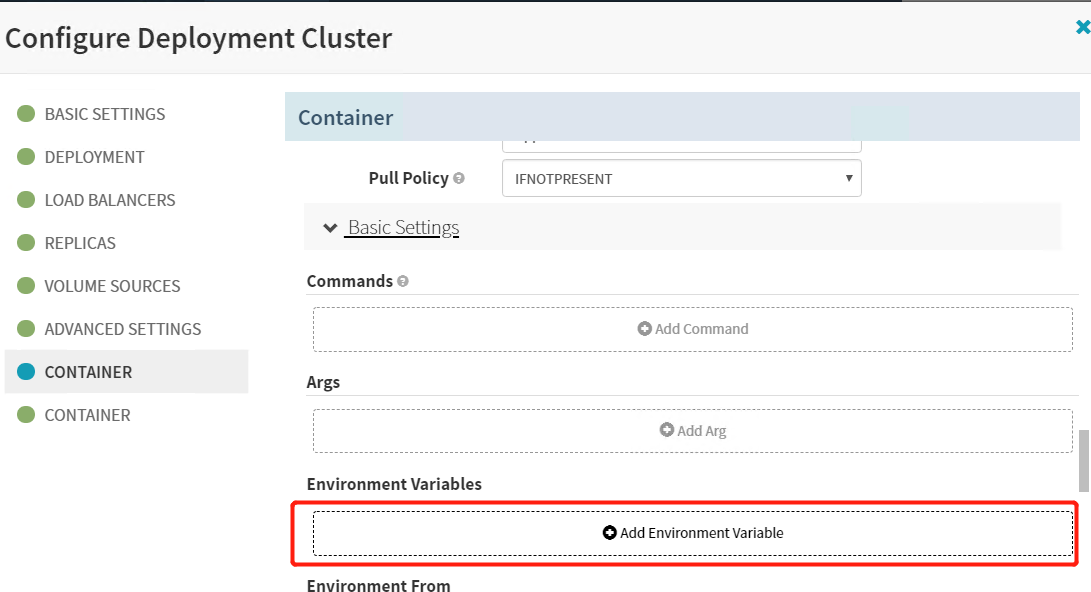Click the vertical scrollbar thumb on the right
Image resolution: width=1091 pixels, height=592 pixels.
1083,461
